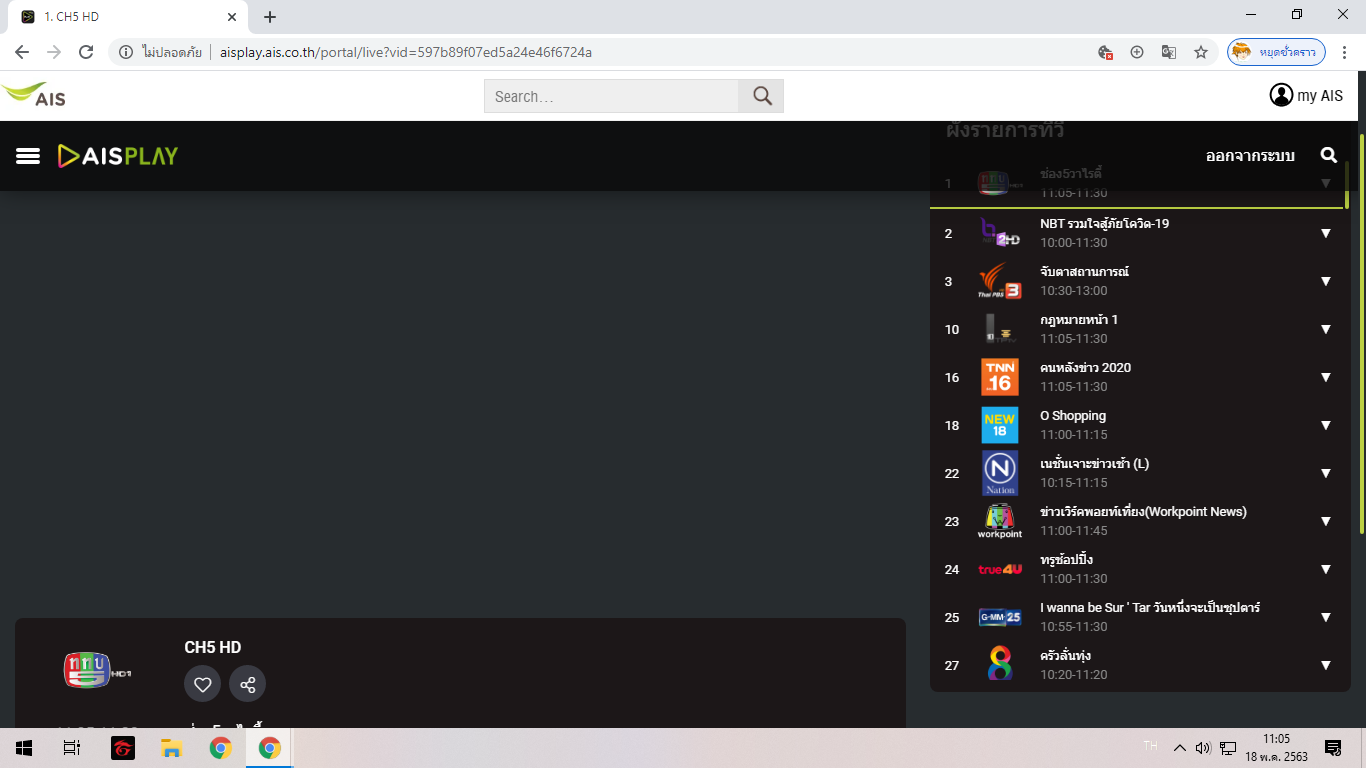
Task: Show hidden system tray icons
Action: coord(1179,748)
